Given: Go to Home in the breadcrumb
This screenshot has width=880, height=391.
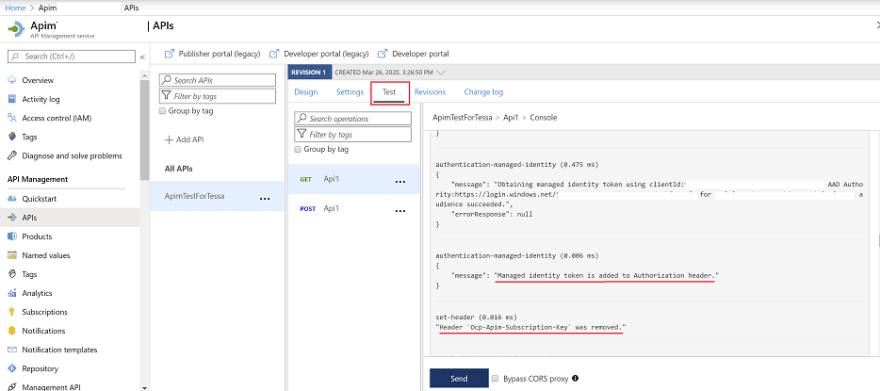Looking at the screenshot, I should pyautogui.click(x=15, y=8).
